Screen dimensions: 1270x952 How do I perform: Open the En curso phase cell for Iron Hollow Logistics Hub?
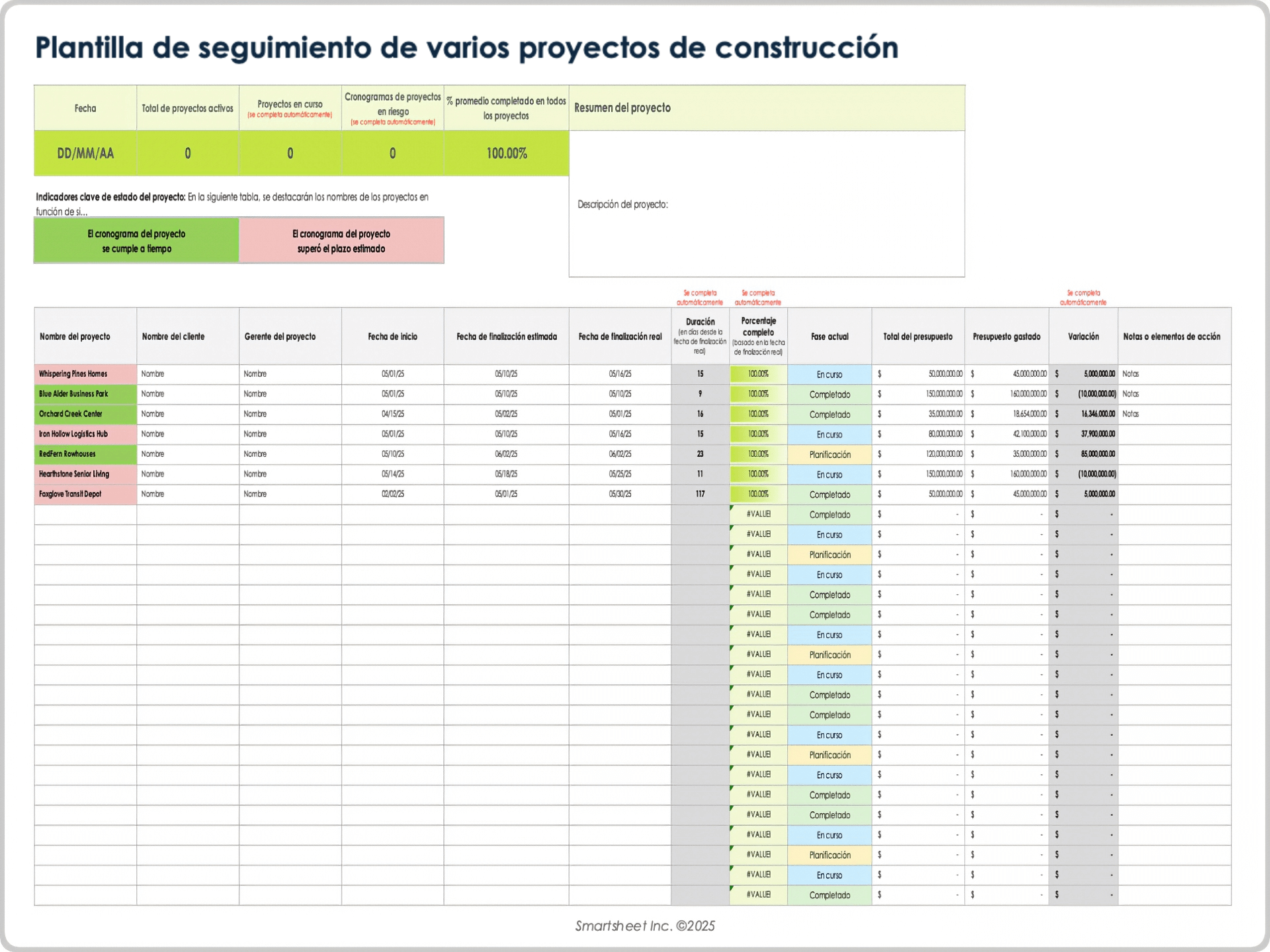click(829, 434)
